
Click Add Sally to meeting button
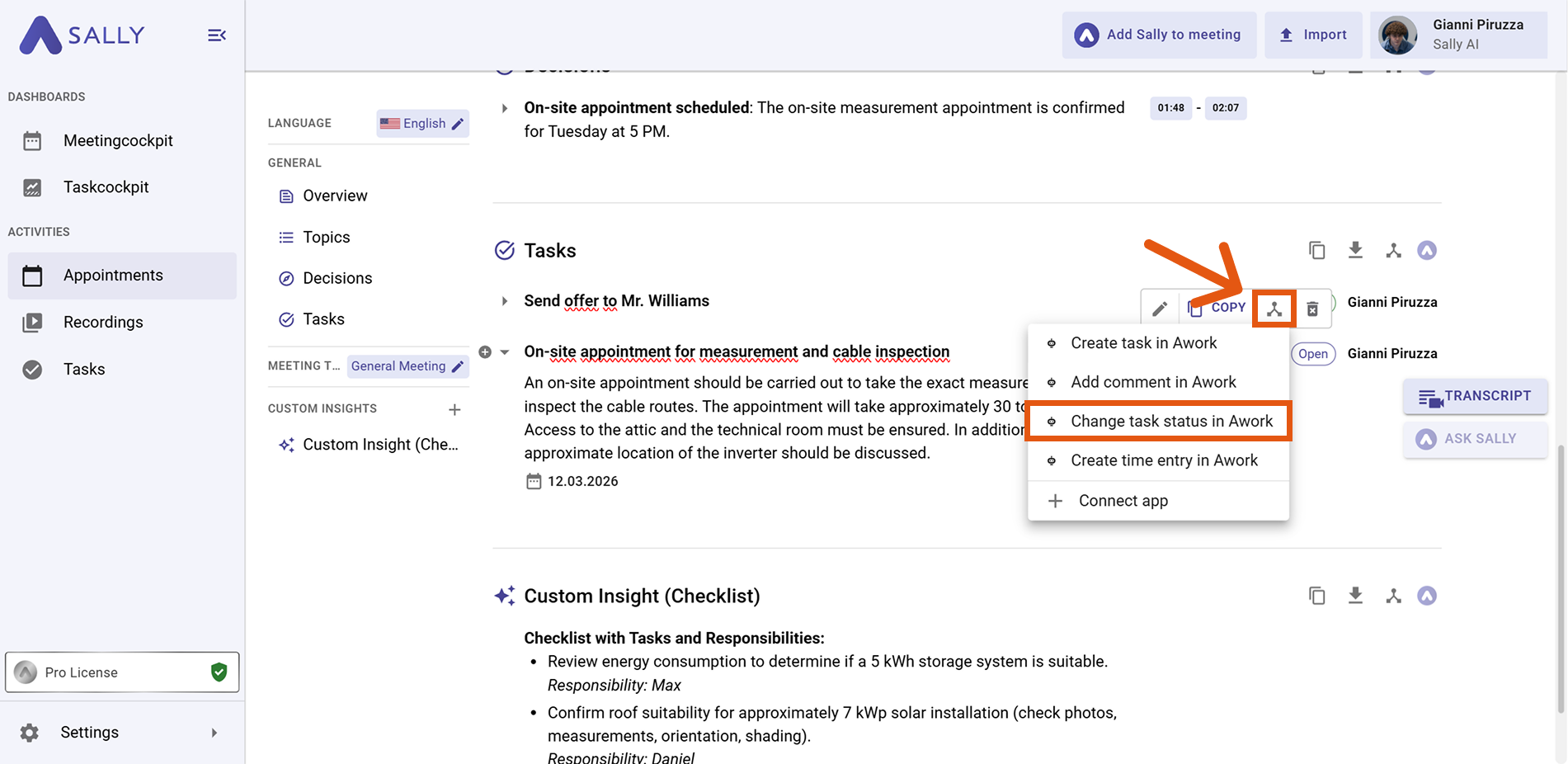(1158, 35)
